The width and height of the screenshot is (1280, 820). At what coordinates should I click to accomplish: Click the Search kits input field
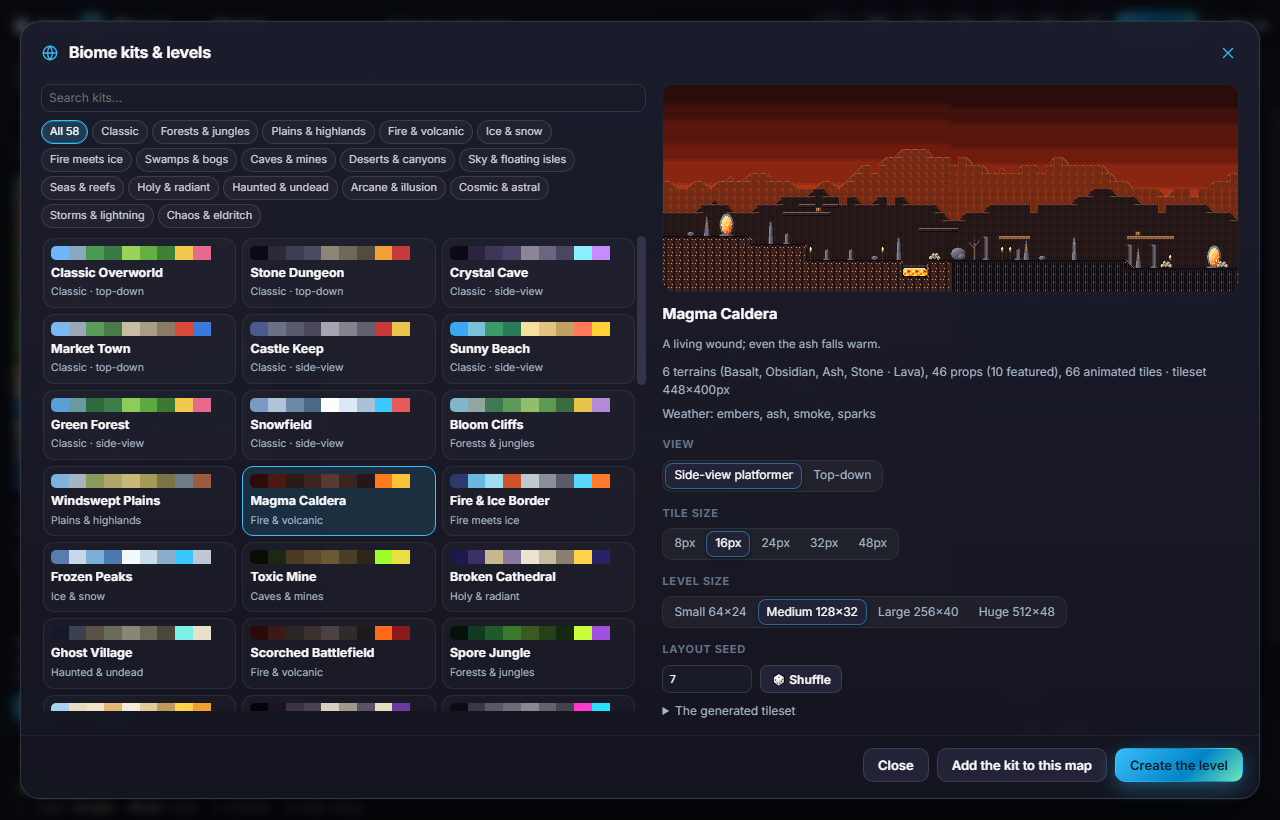(343, 98)
